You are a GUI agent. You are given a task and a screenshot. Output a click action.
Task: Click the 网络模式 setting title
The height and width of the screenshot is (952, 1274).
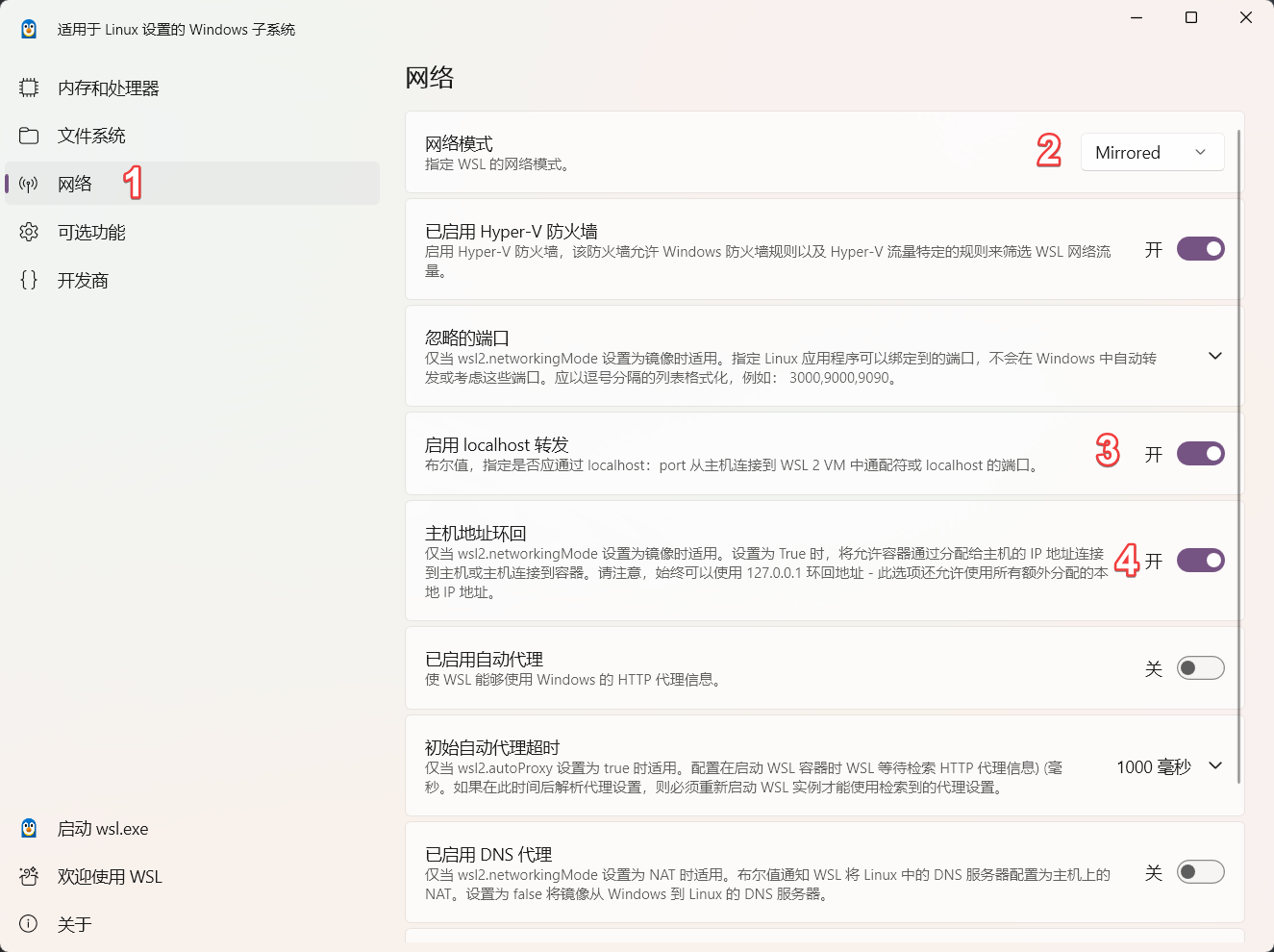point(459,143)
